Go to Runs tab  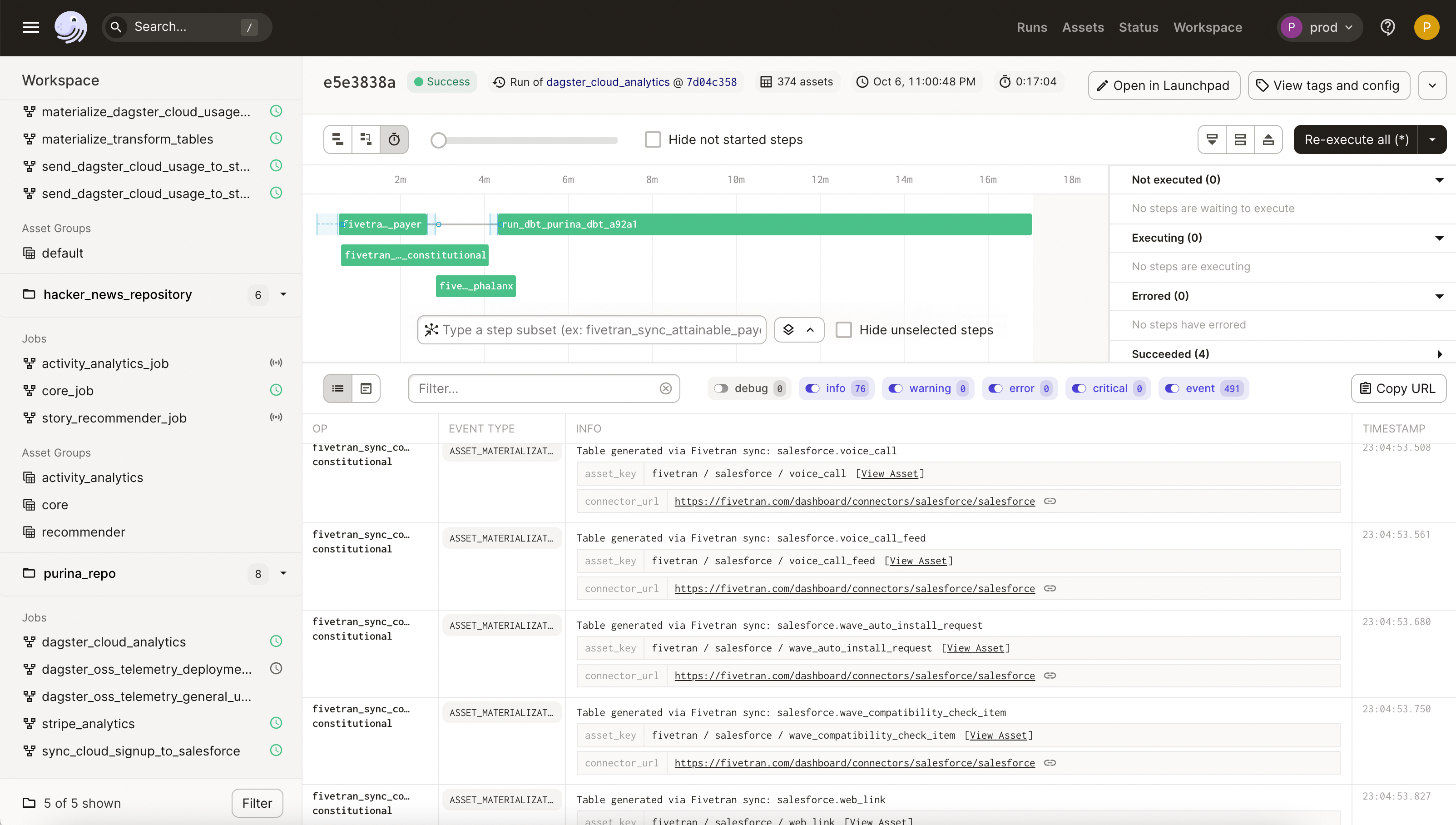(x=1032, y=27)
